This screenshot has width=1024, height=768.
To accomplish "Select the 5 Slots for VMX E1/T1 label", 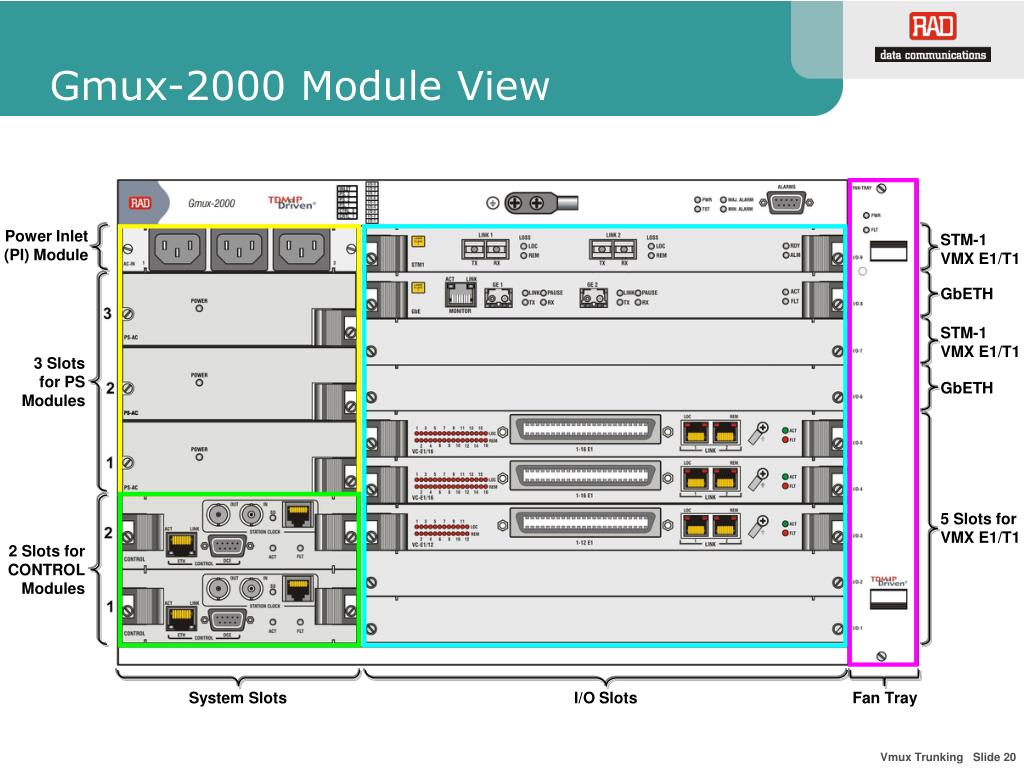I will coord(979,528).
